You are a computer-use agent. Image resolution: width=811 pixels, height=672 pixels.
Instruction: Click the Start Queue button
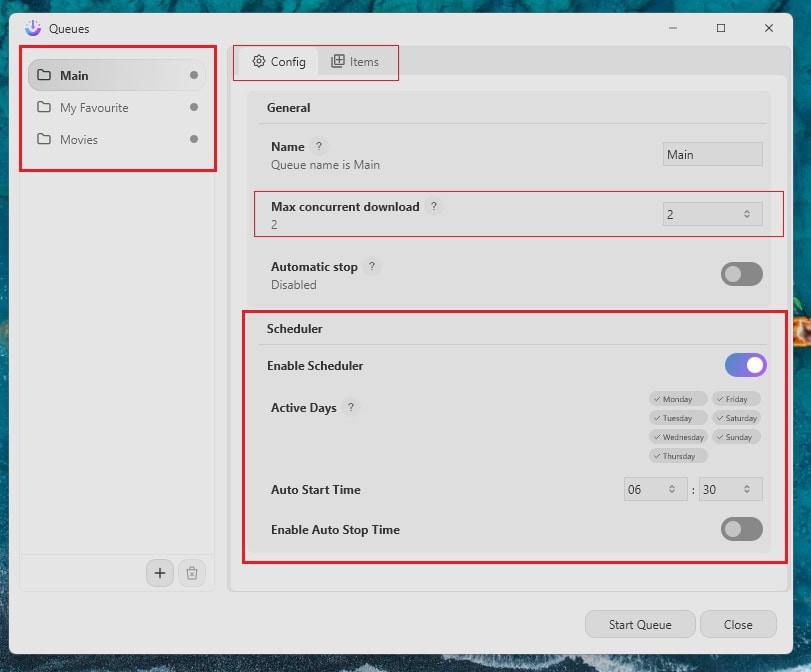(x=640, y=624)
